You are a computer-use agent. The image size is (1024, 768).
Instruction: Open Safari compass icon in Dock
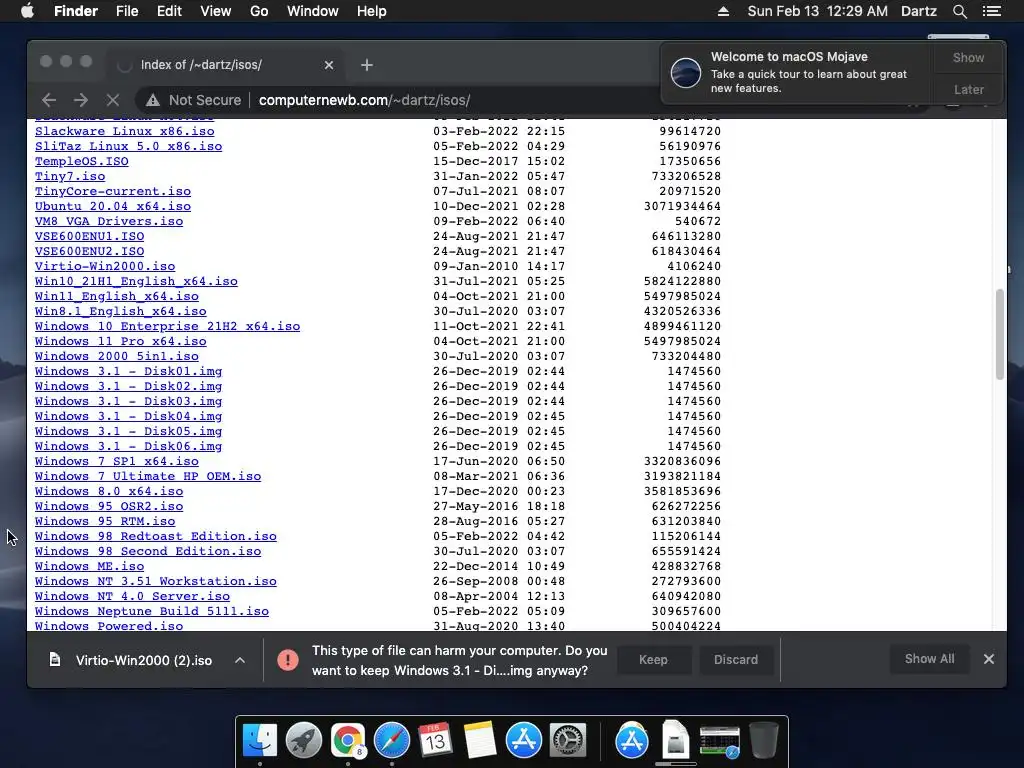391,741
